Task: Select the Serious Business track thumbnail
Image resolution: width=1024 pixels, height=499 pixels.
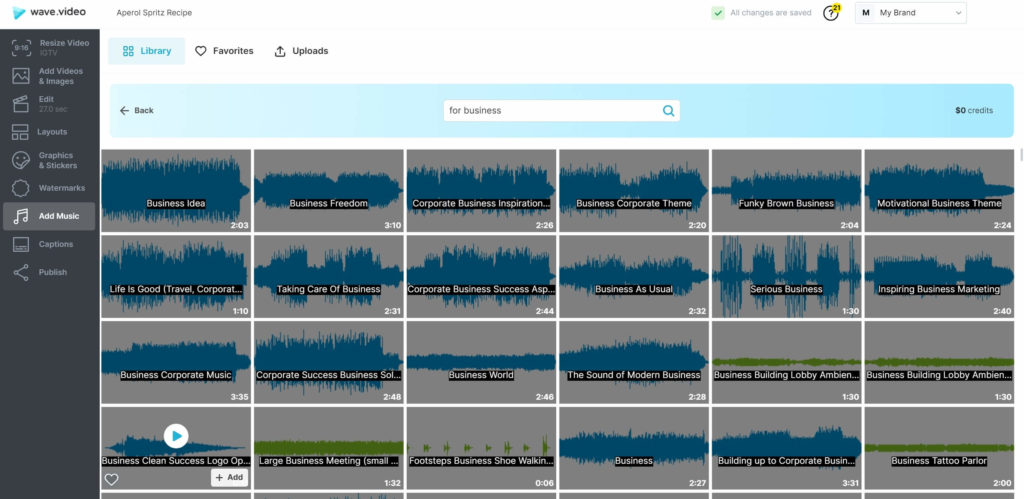Action: click(x=786, y=276)
